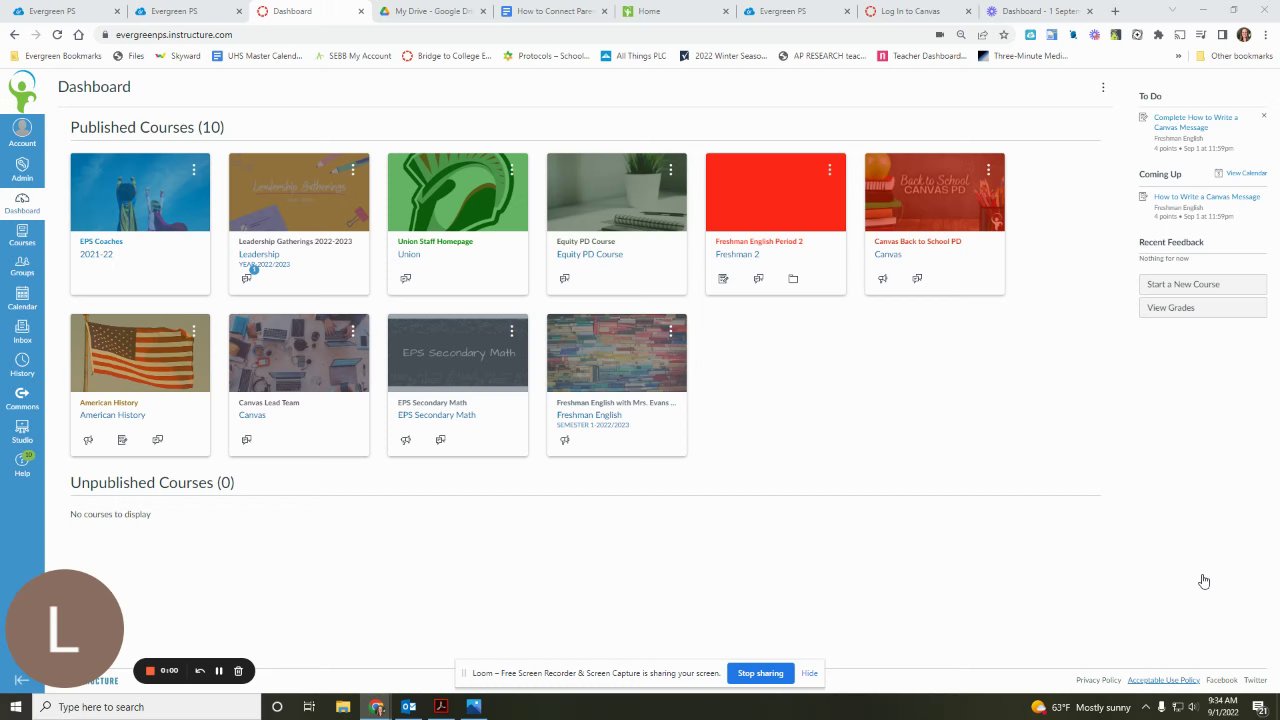The image size is (1280, 720).
Task: Open options menu on Freshman English with Mrs. Evans card
Action: pyautogui.click(x=671, y=331)
